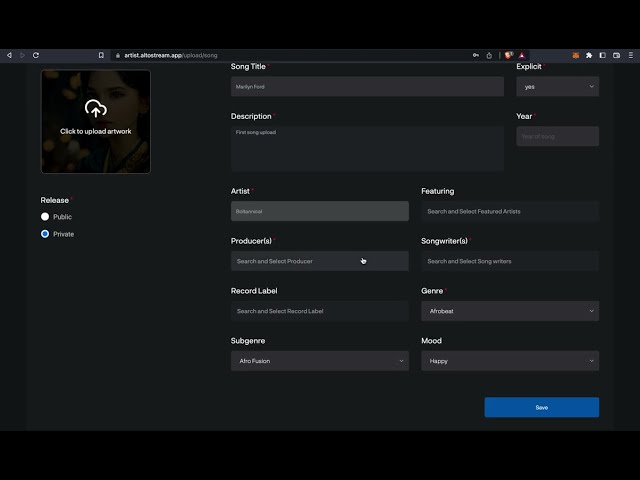The image size is (640, 480).
Task: Select the Private release option
Action: click(45, 234)
